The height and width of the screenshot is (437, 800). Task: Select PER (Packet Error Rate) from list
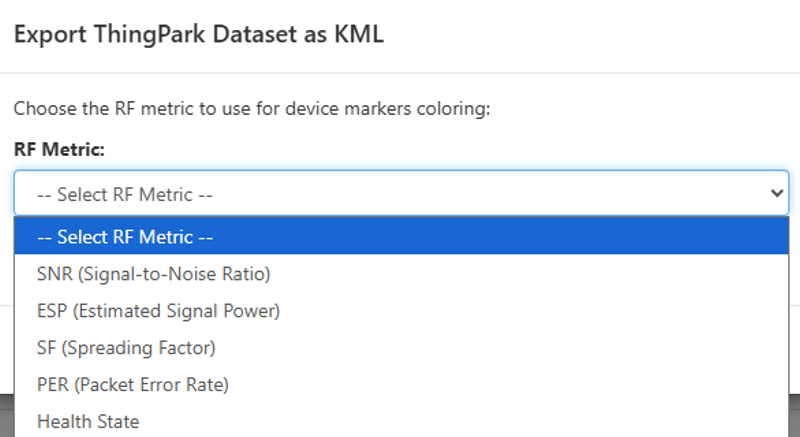pos(133,384)
